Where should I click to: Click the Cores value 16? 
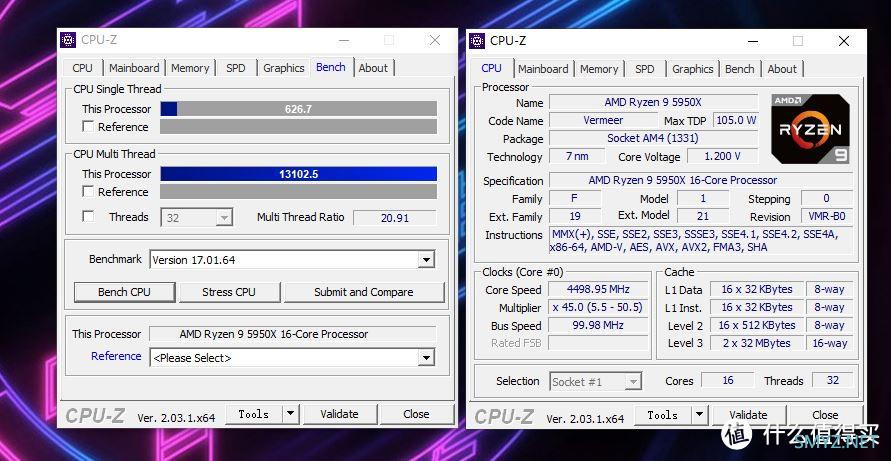[728, 380]
